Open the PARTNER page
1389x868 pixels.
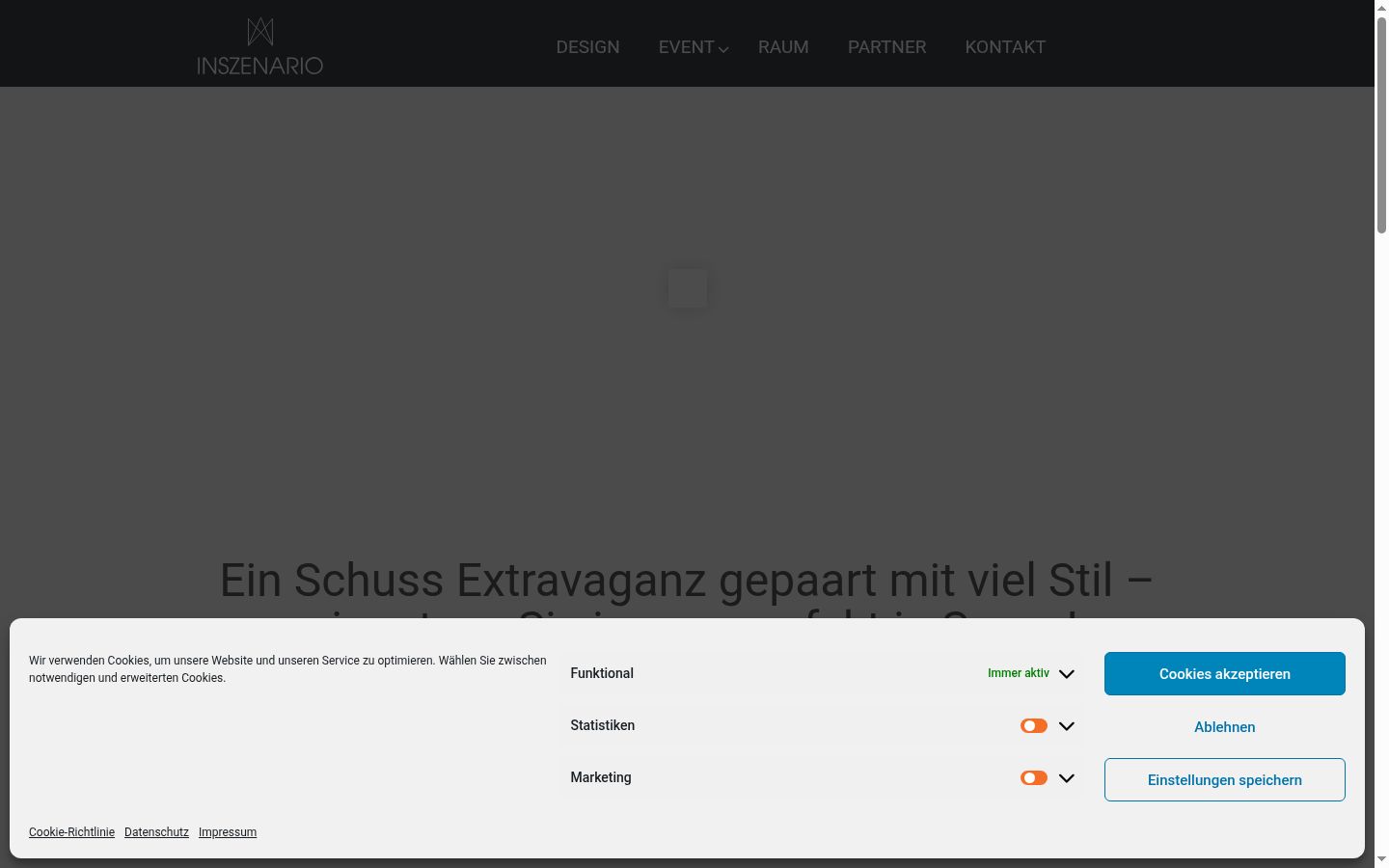pyautogui.click(x=886, y=47)
